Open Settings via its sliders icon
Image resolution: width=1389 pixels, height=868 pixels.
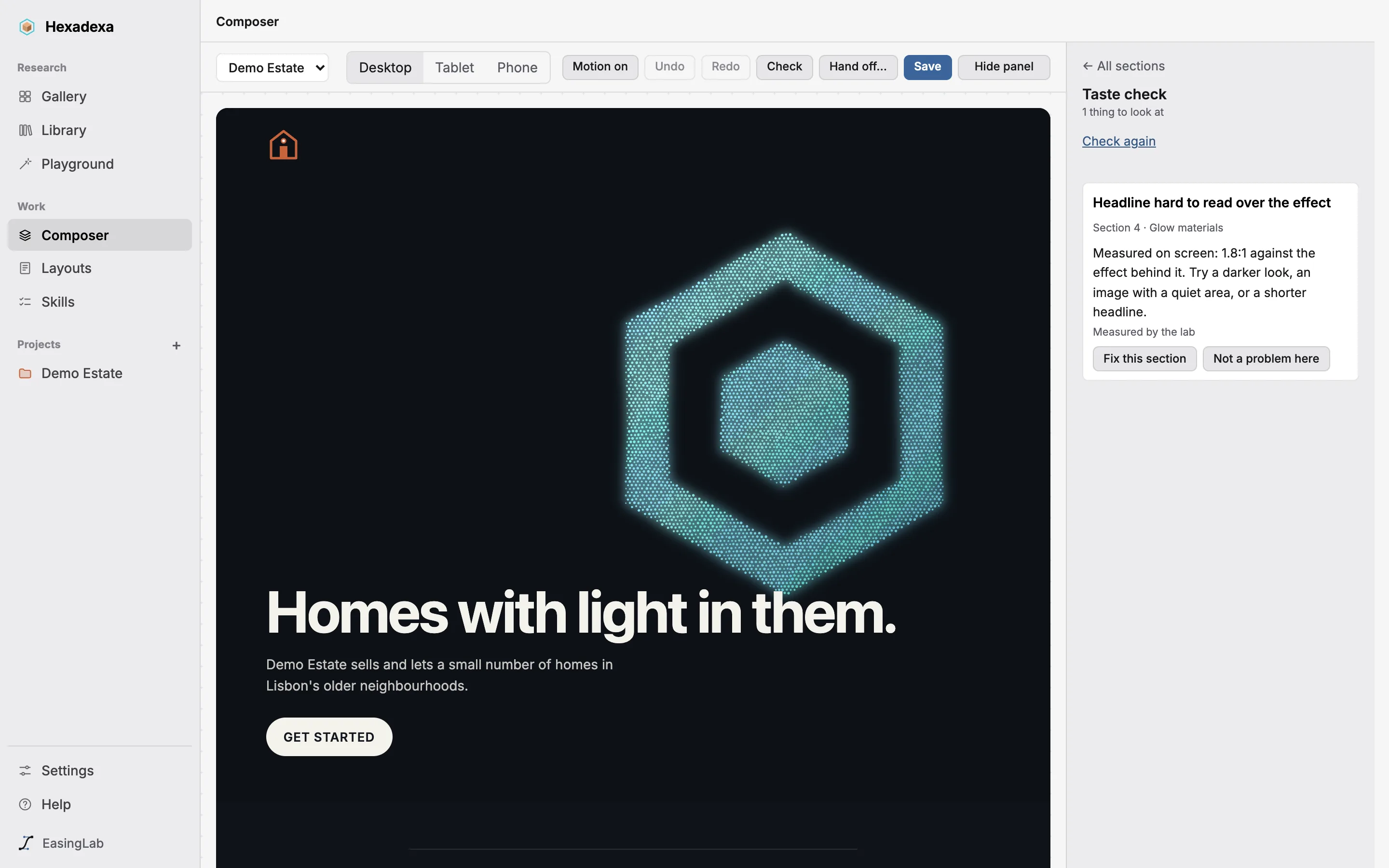coord(25,771)
